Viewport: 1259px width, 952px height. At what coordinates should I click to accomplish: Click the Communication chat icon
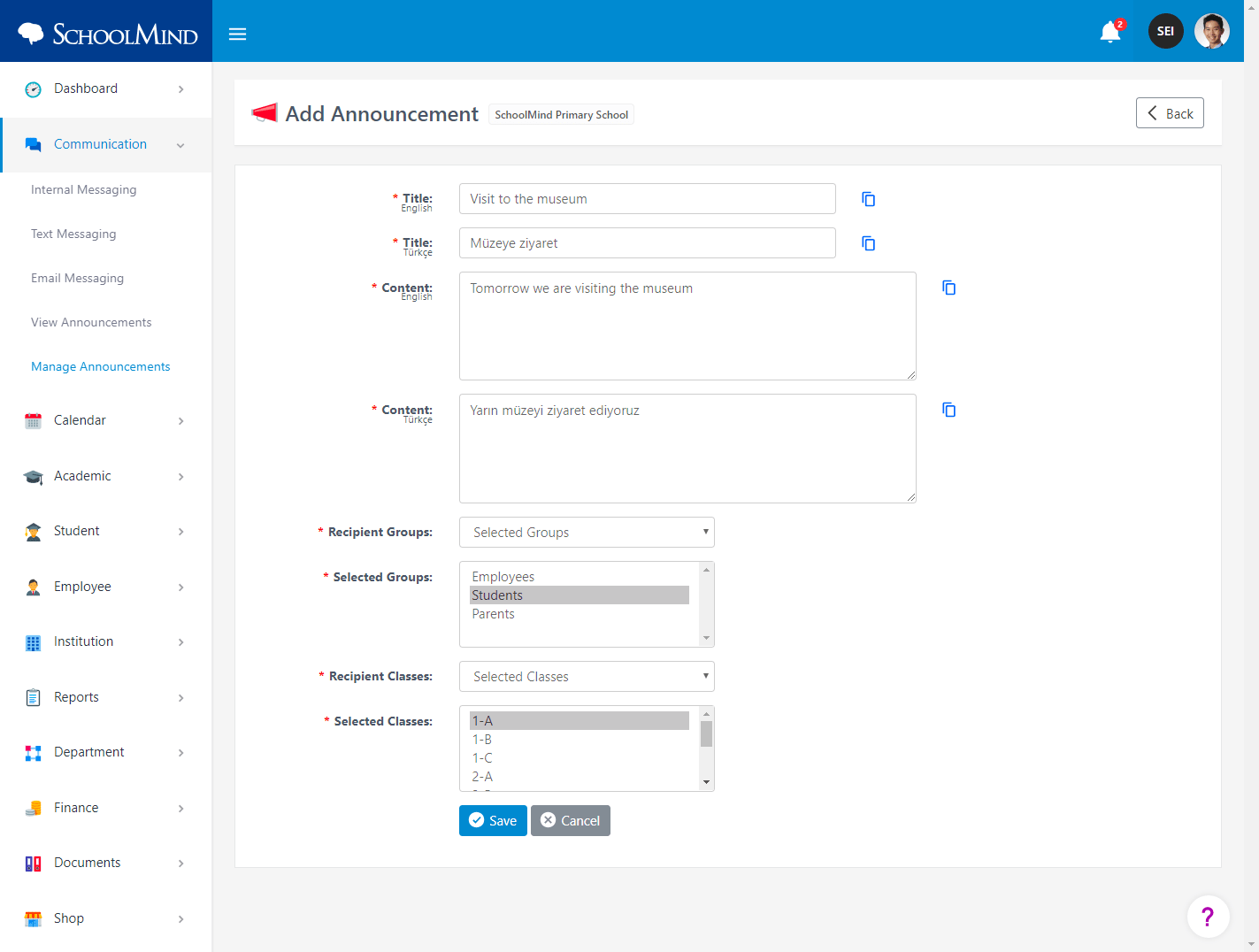pyautogui.click(x=33, y=145)
